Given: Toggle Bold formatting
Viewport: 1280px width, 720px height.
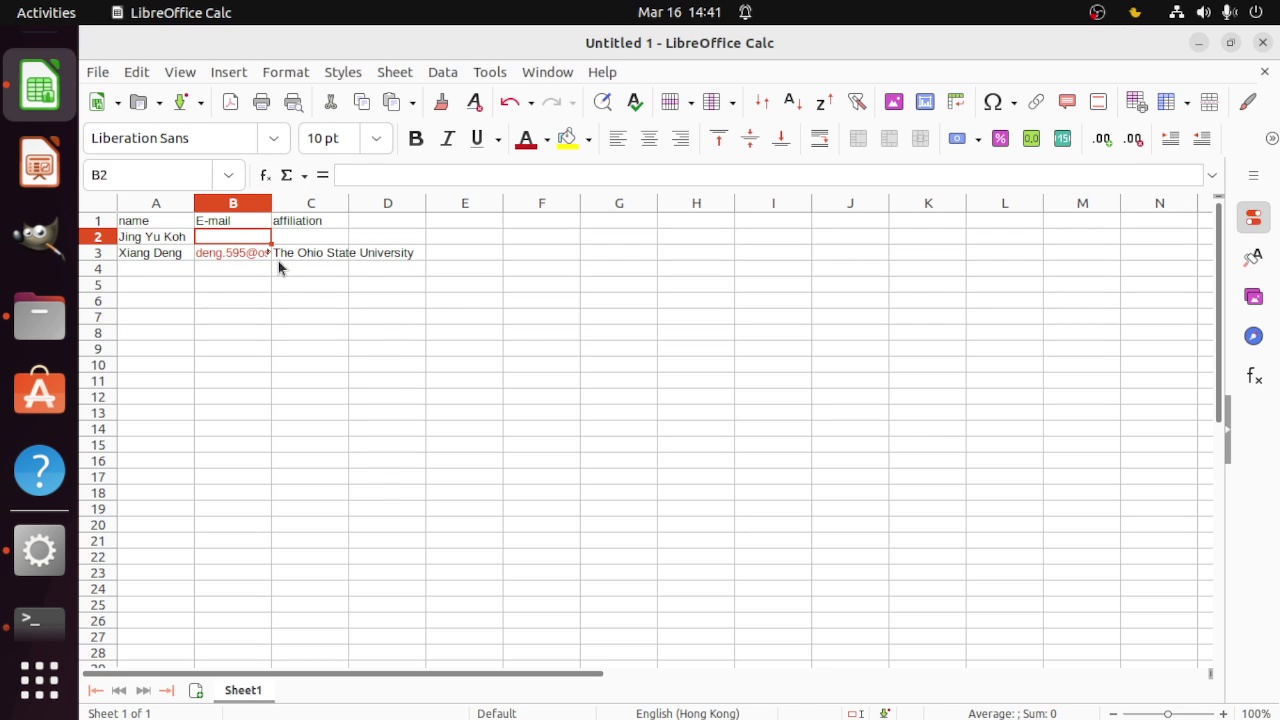Looking at the screenshot, I should (416, 139).
